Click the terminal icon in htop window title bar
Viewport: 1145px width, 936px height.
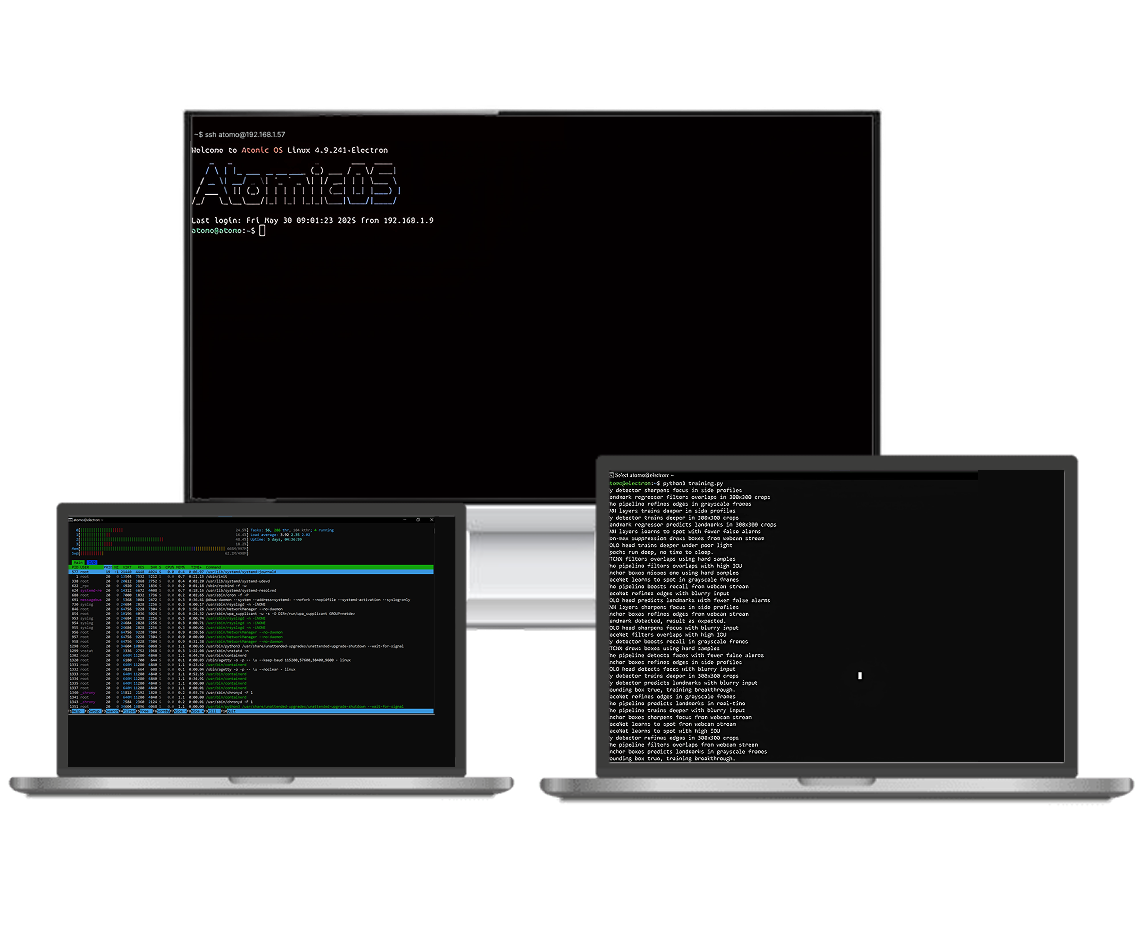pyautogui.click(x=70, y=520)
